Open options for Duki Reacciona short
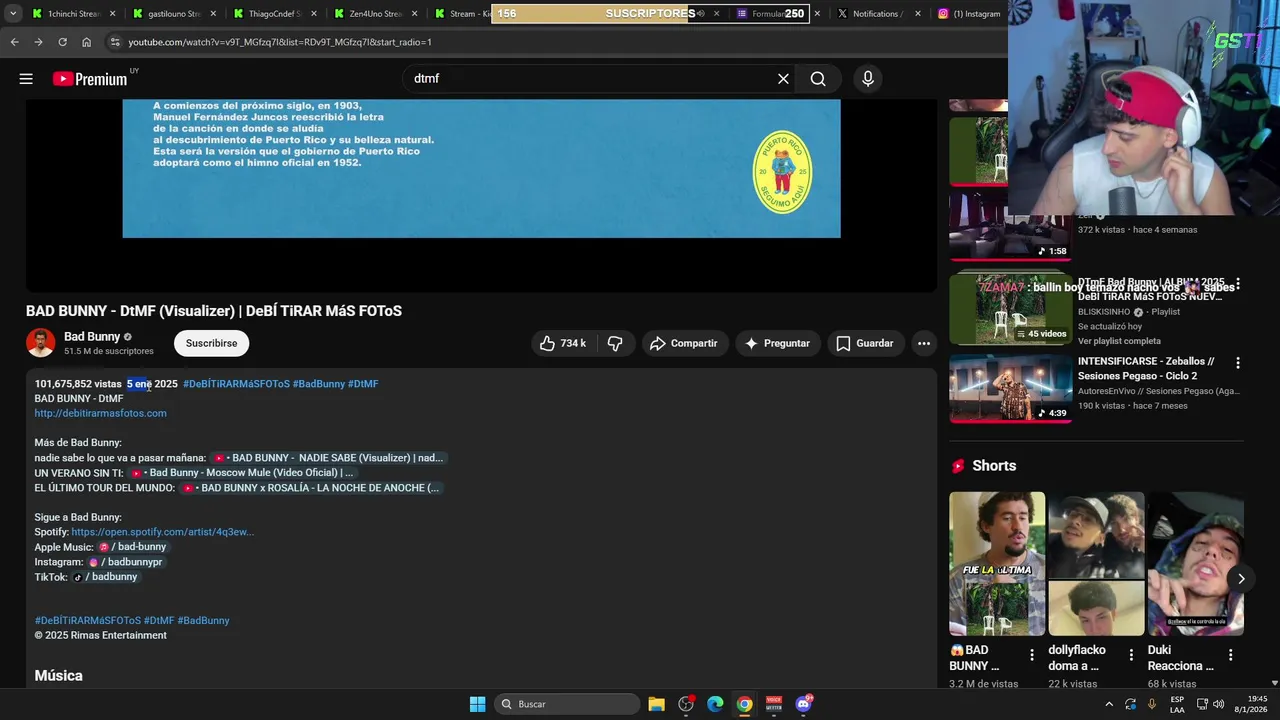Image resolution: width=1280 pixels, height=720 pixels. 1230,656
